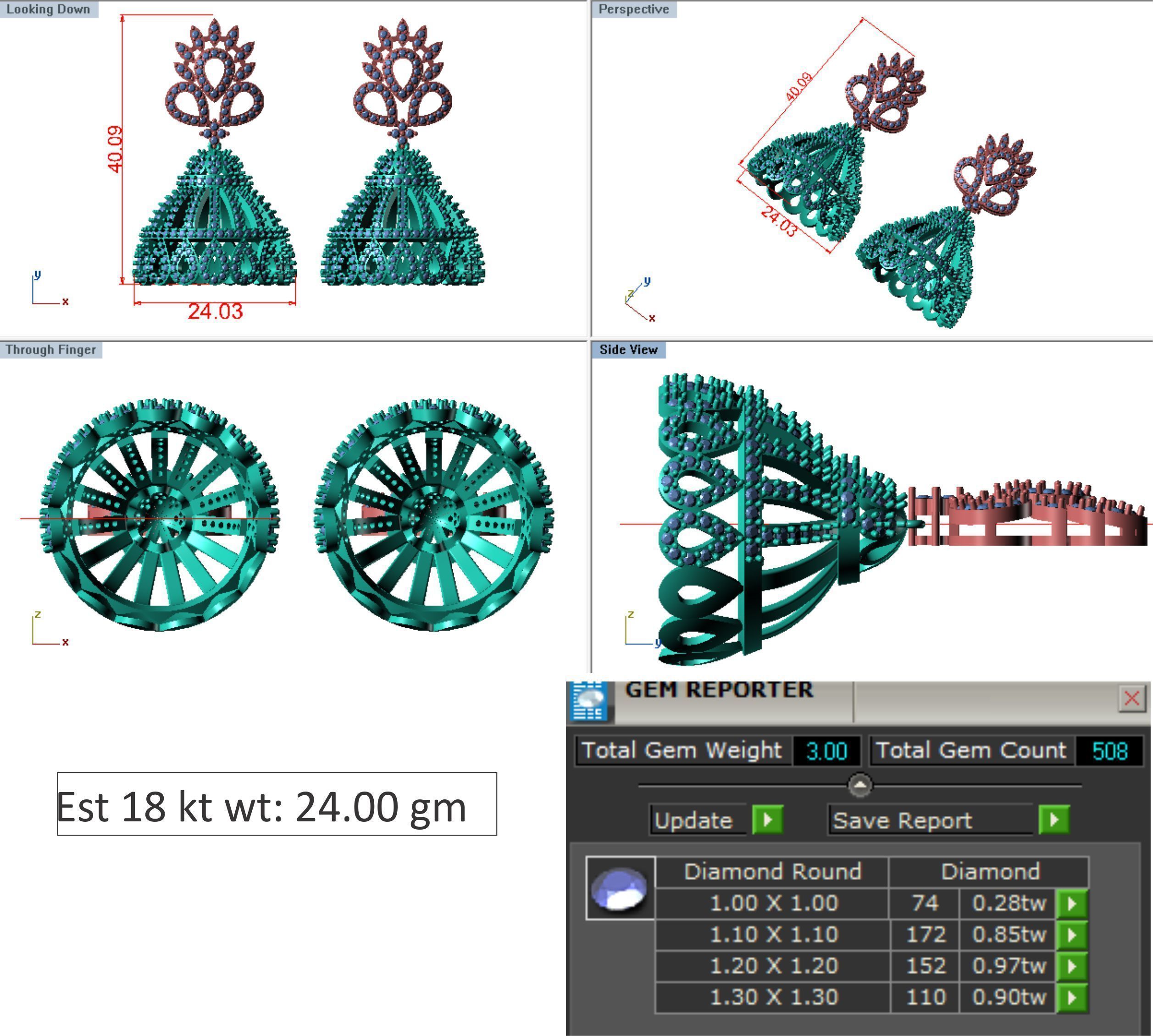Image resolution: width=1153 pixels, height=1036 pixels.
Task: Click the gem count 74 cell
Action: coord(925,903)
